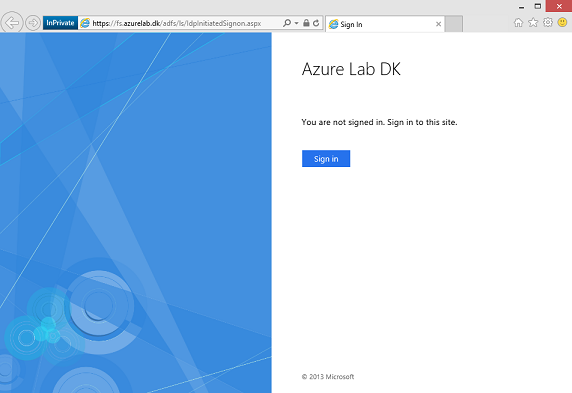Click the © 2013 Microsoft footer text
Image resolution: width=572 pixels, height=393 pixels.
point(328,377)
